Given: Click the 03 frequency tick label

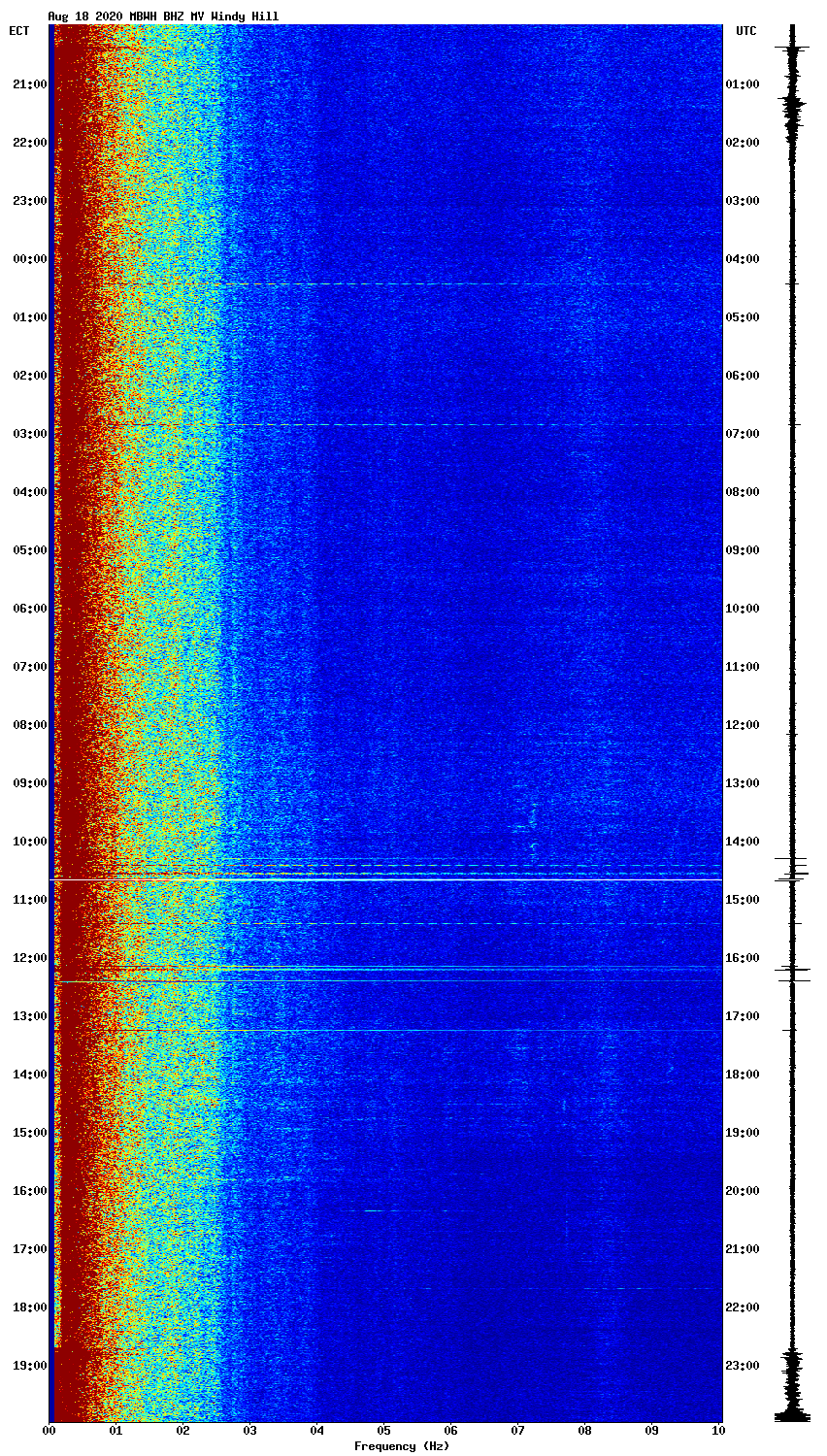Looking at the screenshot, I should coord(249,1430).
